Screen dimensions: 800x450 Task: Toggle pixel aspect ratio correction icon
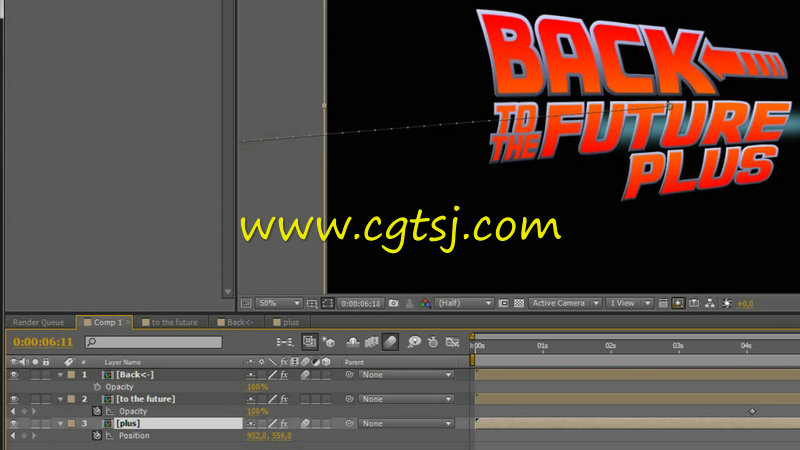tap(663, 303)
